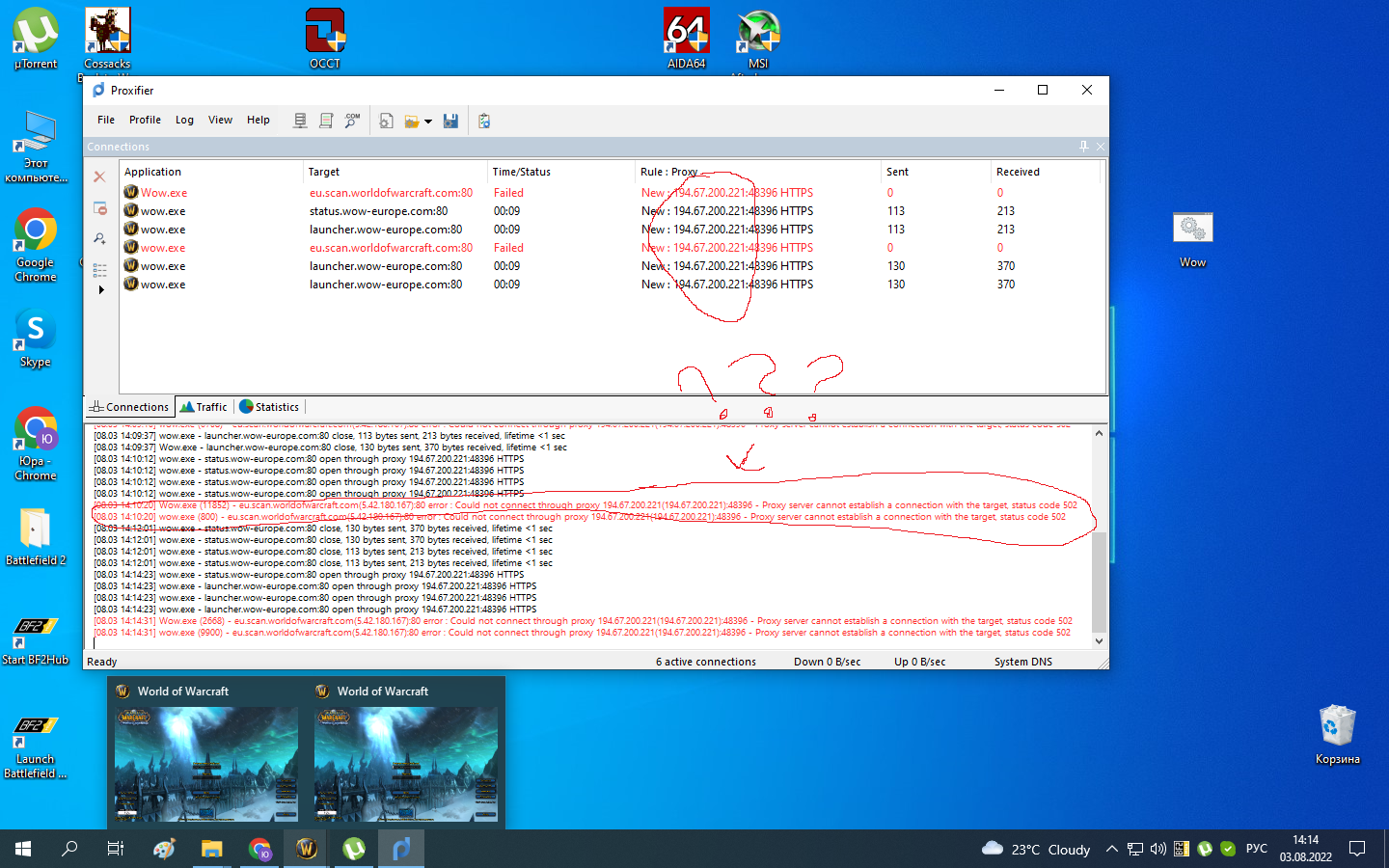Screen dimensions: 1389x868
Task: Pin the Connections panel
Action: click(1083, 147)
